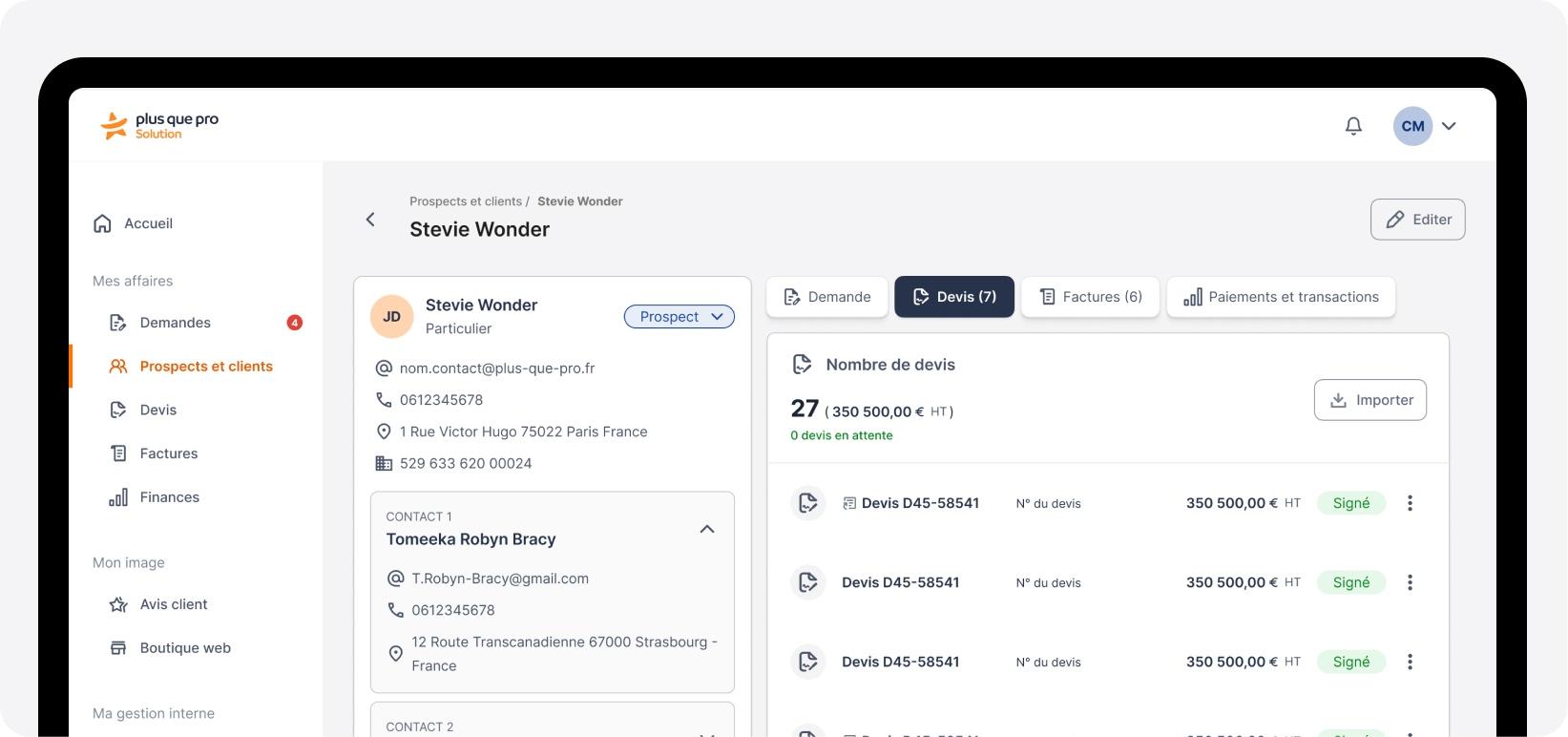Expand the CM user account menu
The height and width of the screenshot is (737, 1568).
(1448, 126)
